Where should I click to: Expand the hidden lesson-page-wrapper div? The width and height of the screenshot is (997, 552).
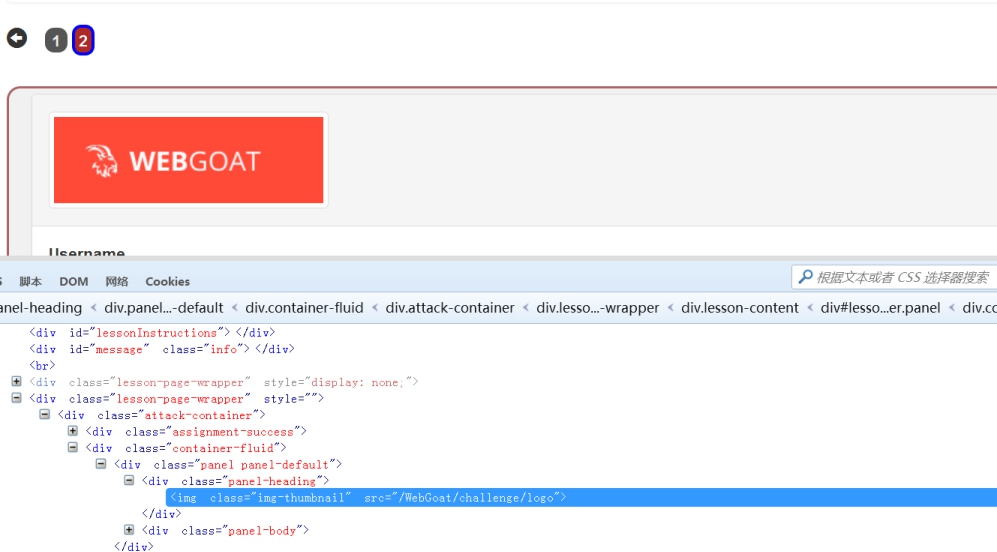click(x=17, y=382)
